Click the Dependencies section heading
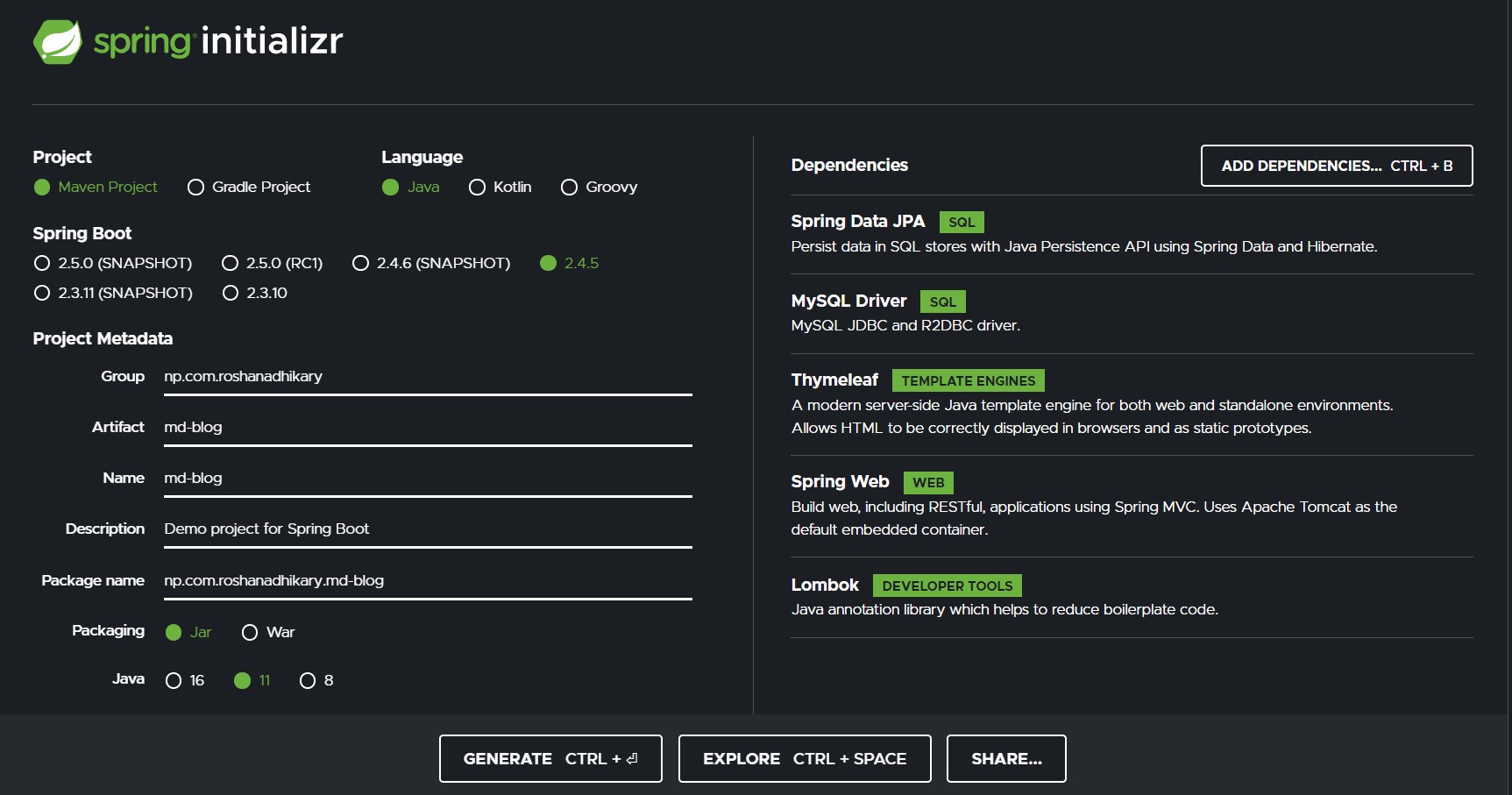The width and height of the screenshot is (1512, 795). 849,165
